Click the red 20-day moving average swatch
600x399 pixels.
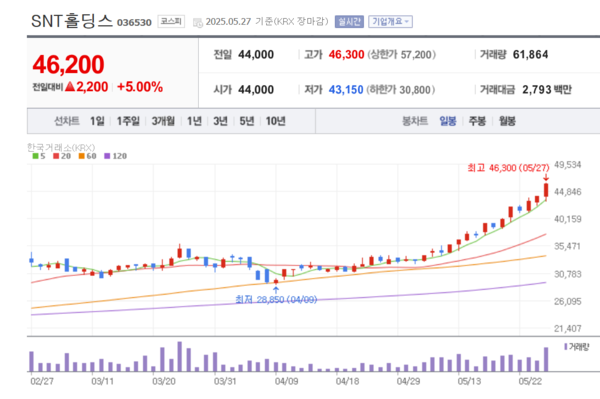click(56, 156)
